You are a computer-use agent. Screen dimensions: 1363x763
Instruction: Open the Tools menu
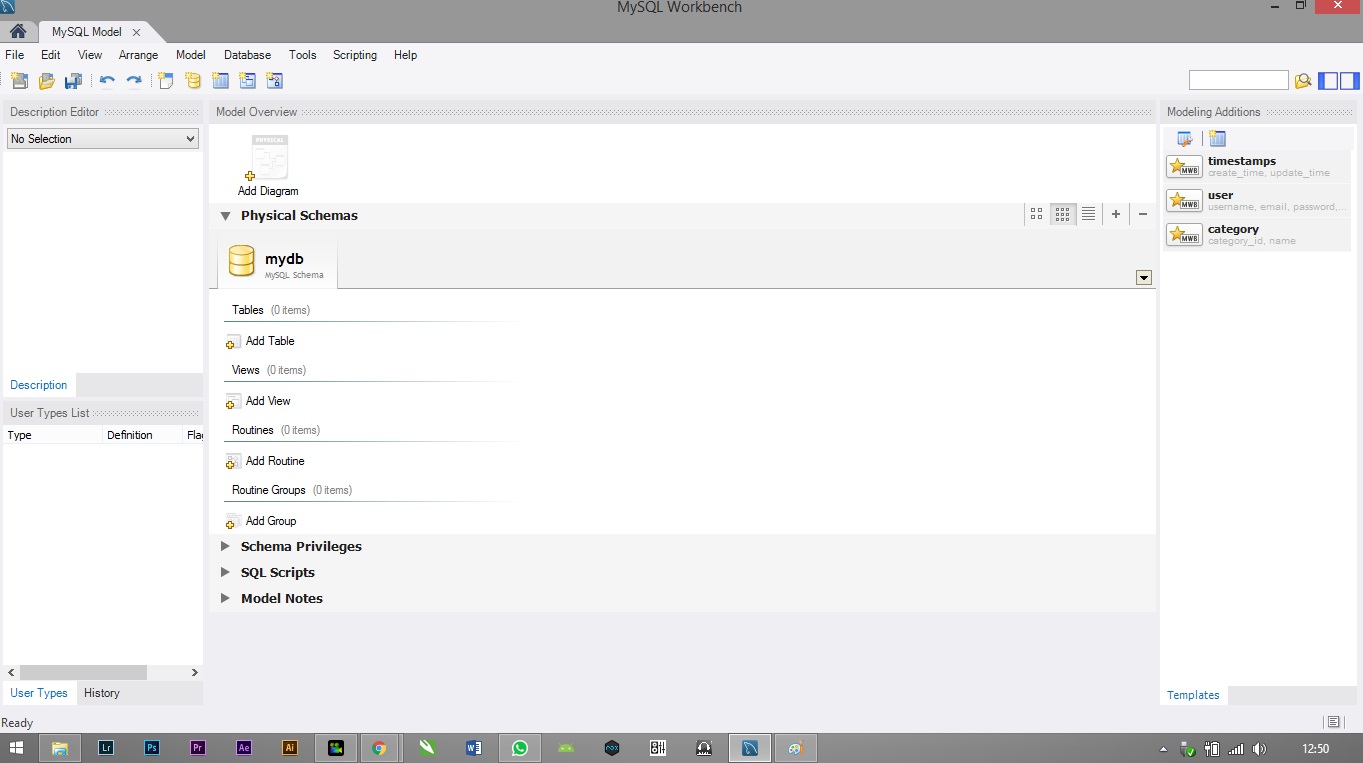point(302,55)
